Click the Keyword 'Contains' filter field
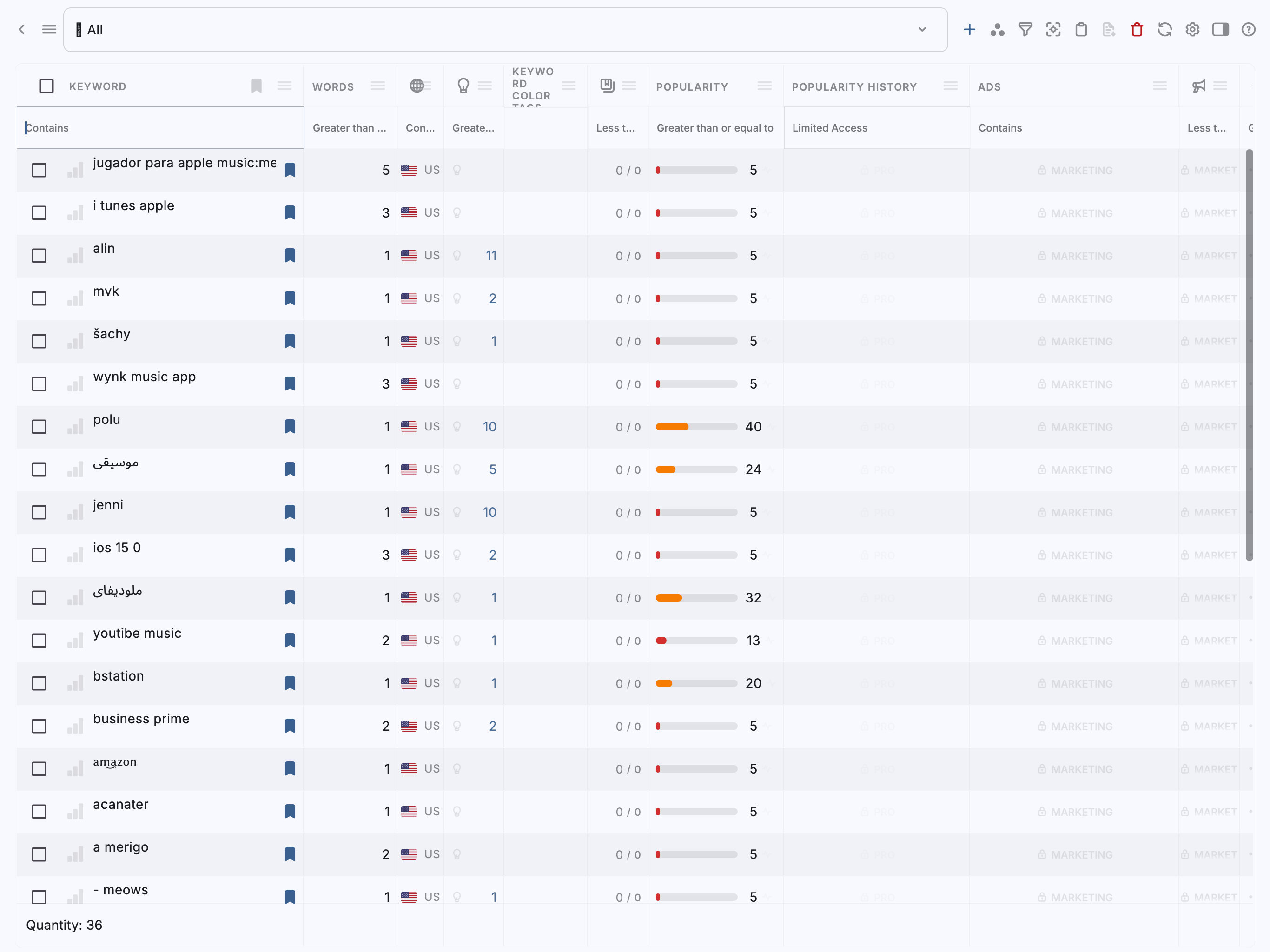Screen dimensions: 1270x952 click(161, 128)
